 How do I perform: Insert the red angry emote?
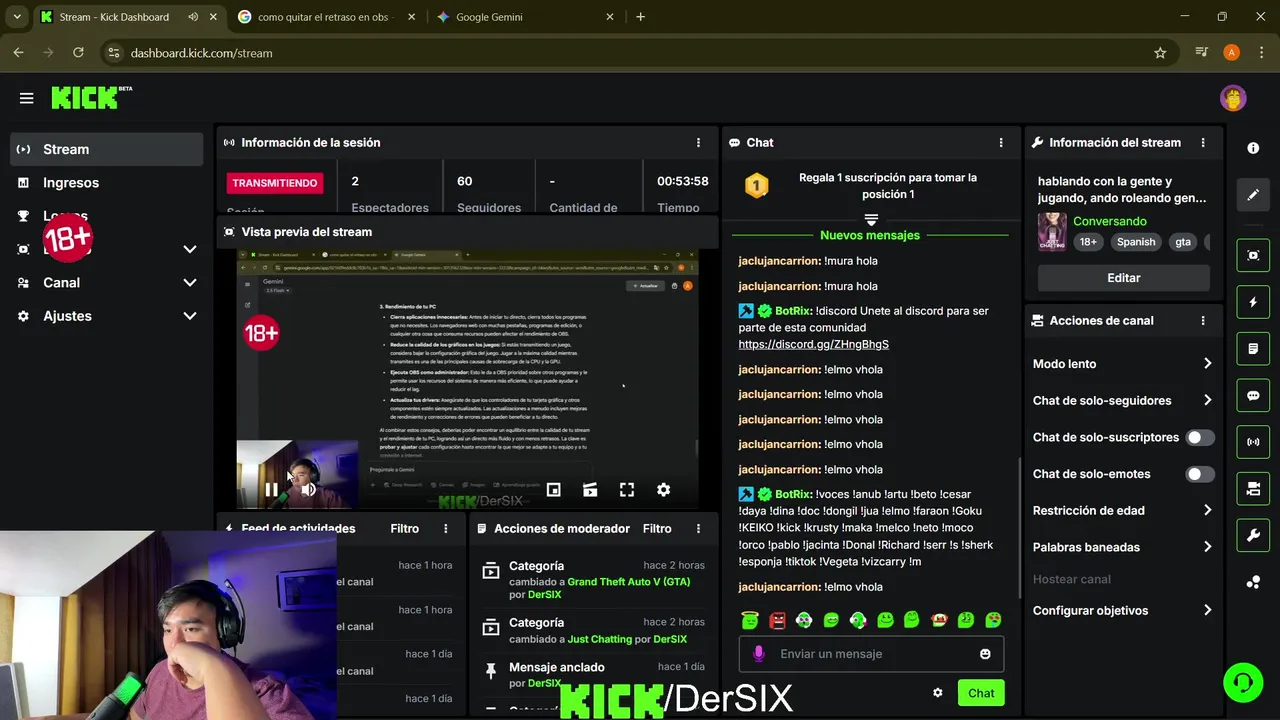pos(777,620)
